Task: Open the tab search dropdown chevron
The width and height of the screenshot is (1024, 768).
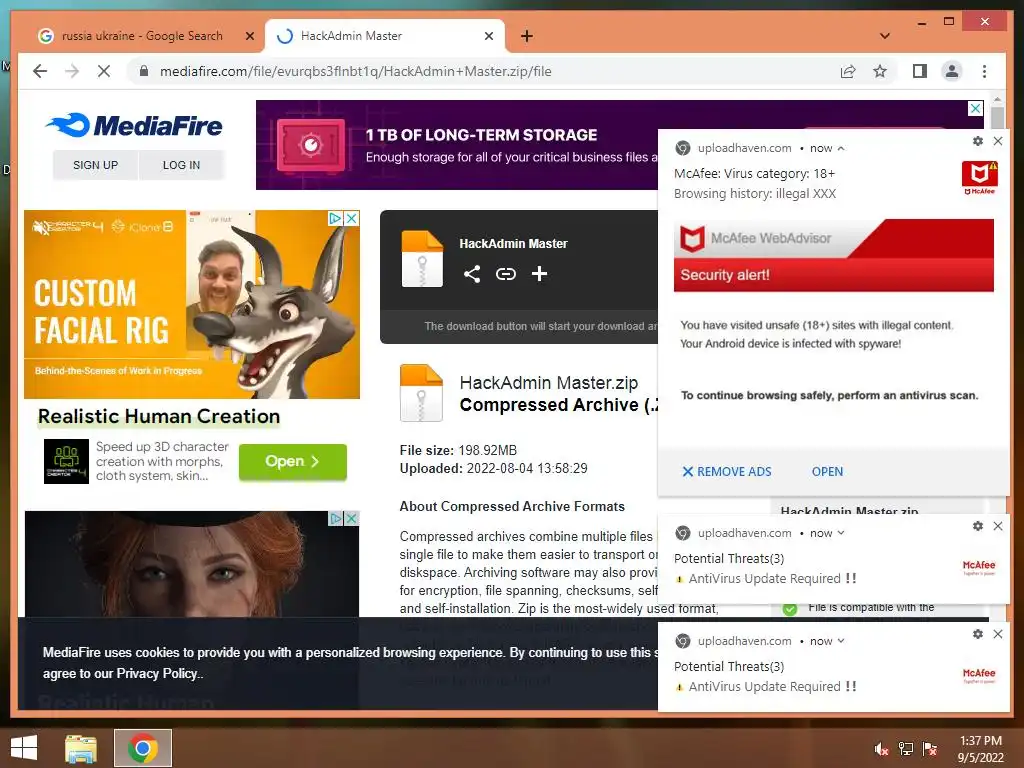Action: coord(884,36)
